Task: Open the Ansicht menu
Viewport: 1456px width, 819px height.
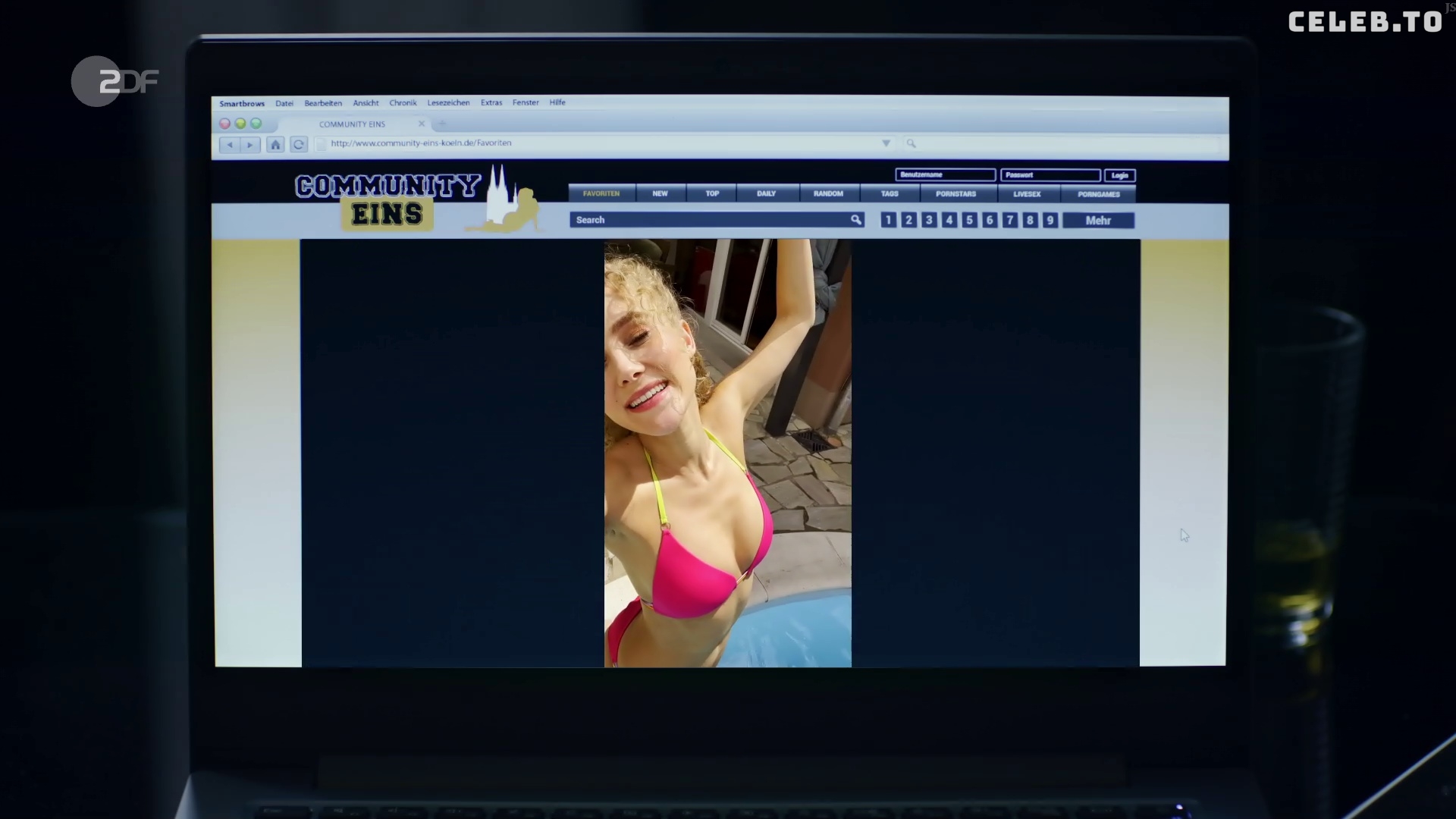Action: pyautogui.click(x=366, y=103)
